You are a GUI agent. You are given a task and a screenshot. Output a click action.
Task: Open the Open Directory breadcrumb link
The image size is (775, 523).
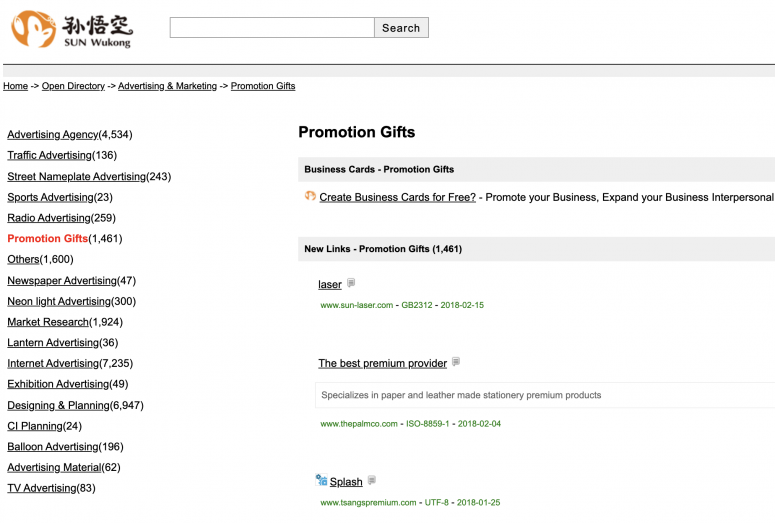point(73,86)
